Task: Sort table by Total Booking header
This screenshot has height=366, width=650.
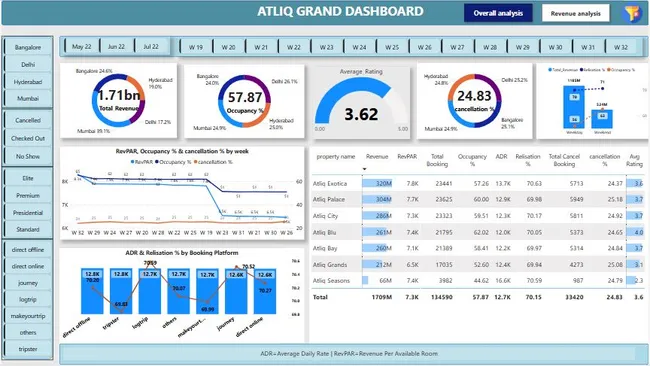Action: 437,160
